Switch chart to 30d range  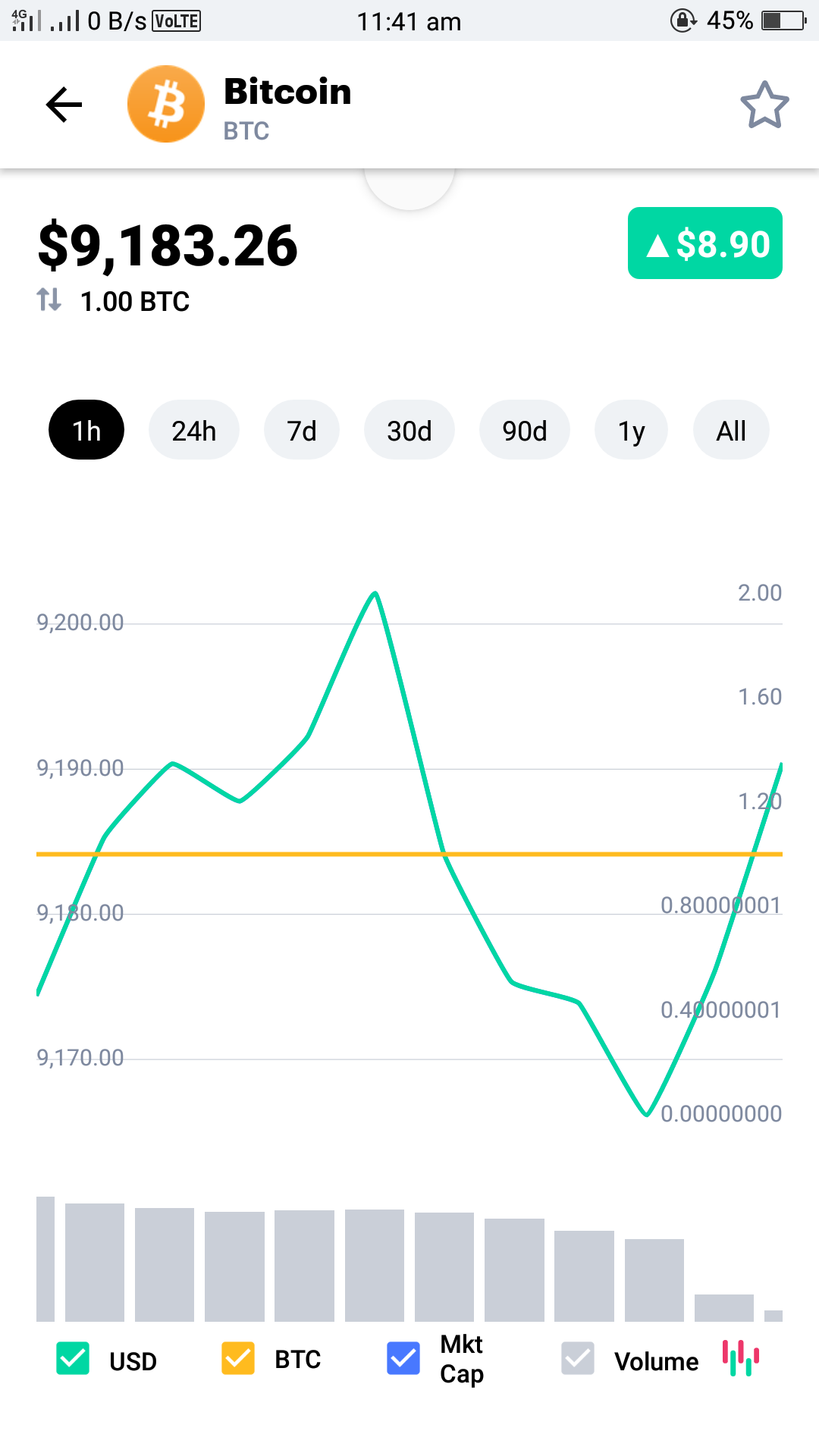point(409,431)
